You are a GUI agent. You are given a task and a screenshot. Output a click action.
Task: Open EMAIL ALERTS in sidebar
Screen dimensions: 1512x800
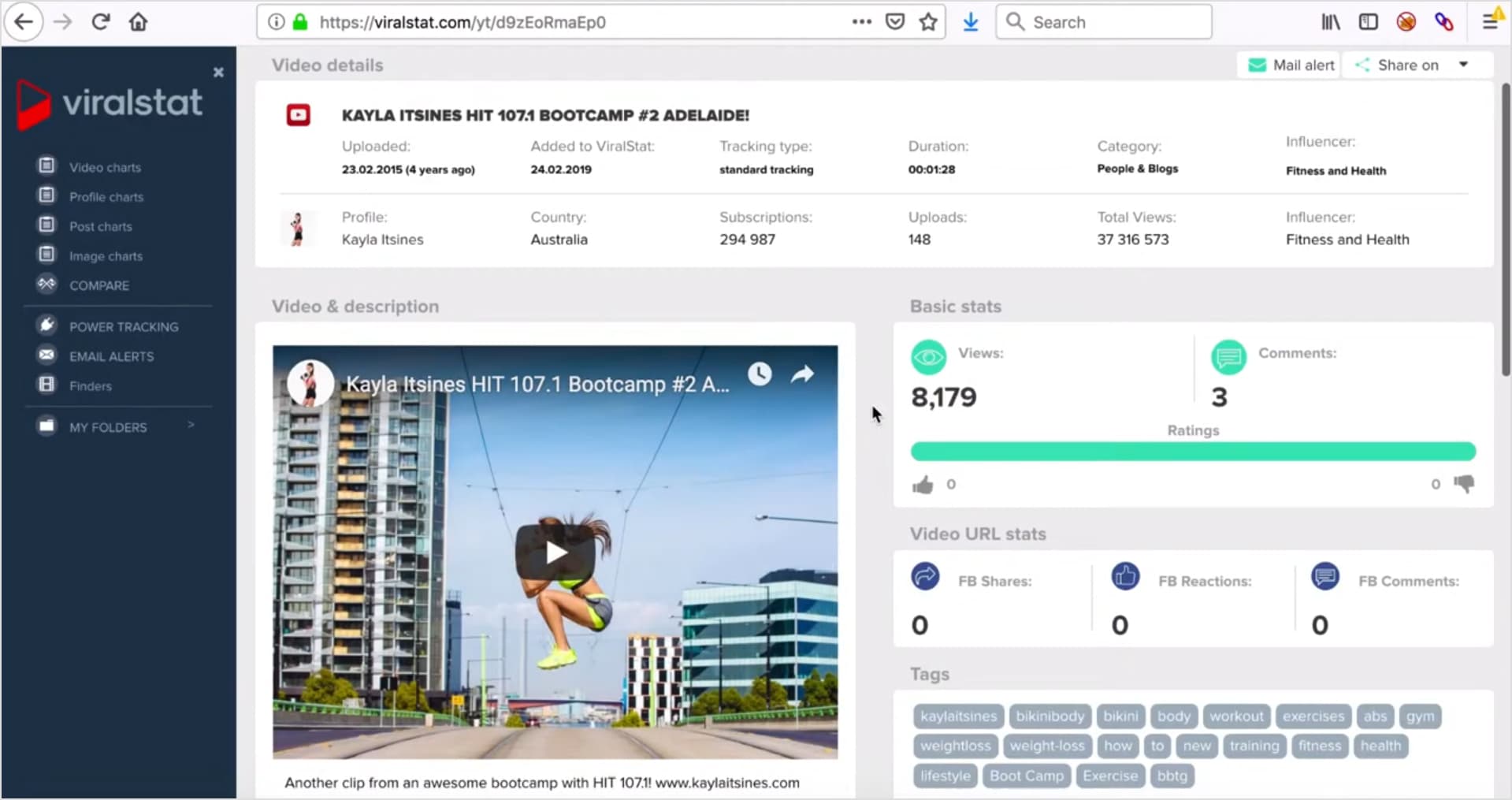pos(111,356)
